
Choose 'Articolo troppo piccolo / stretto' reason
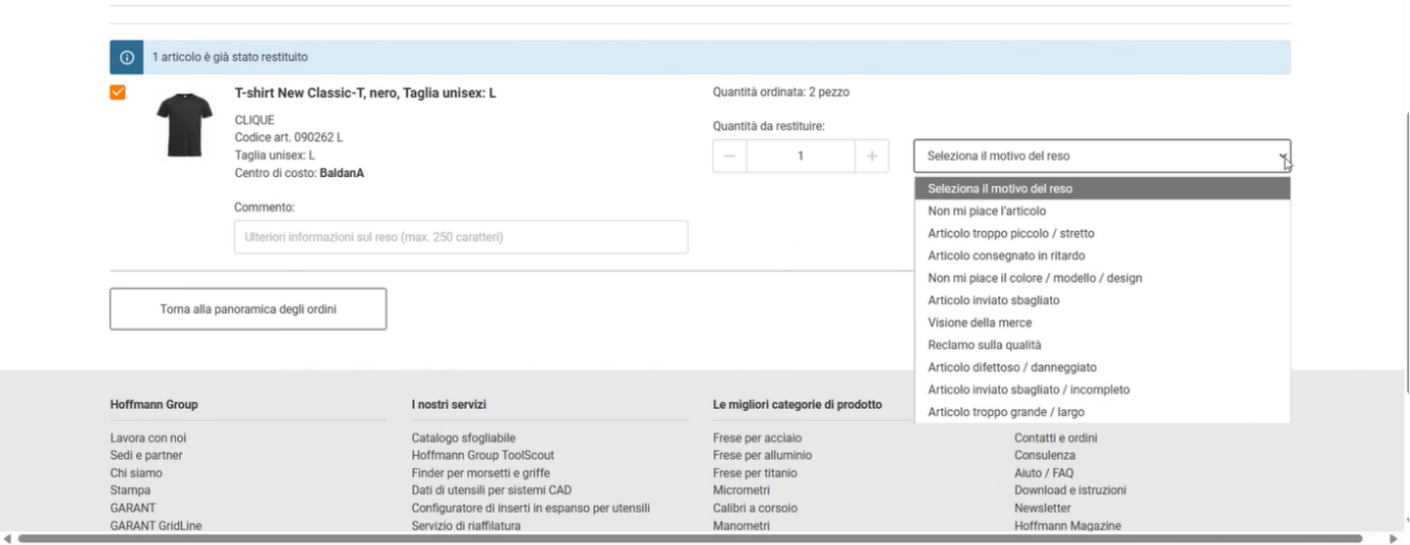[1011, 233]
